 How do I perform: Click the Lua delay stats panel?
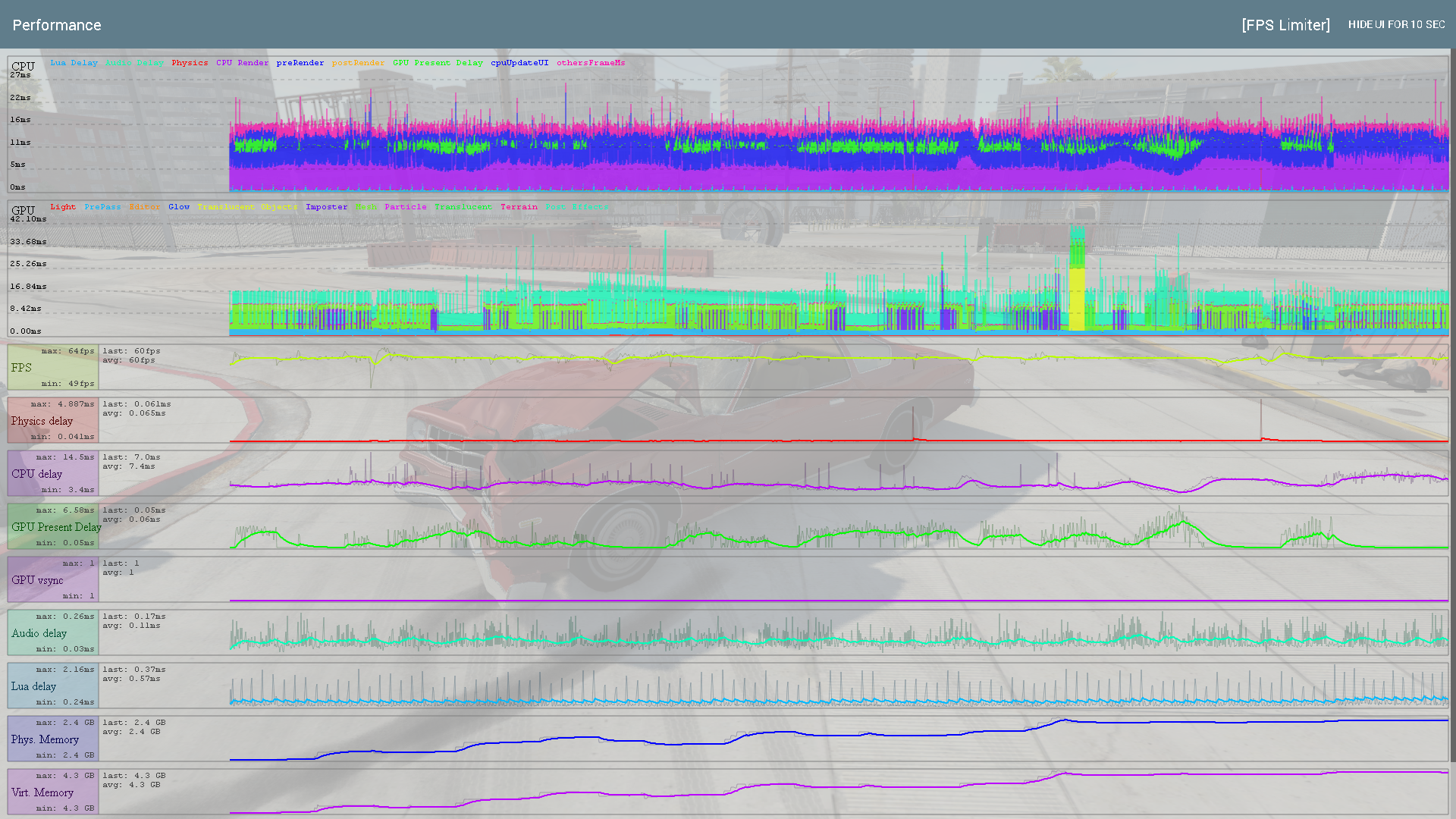pyautogui.click(x=53, y=686)
